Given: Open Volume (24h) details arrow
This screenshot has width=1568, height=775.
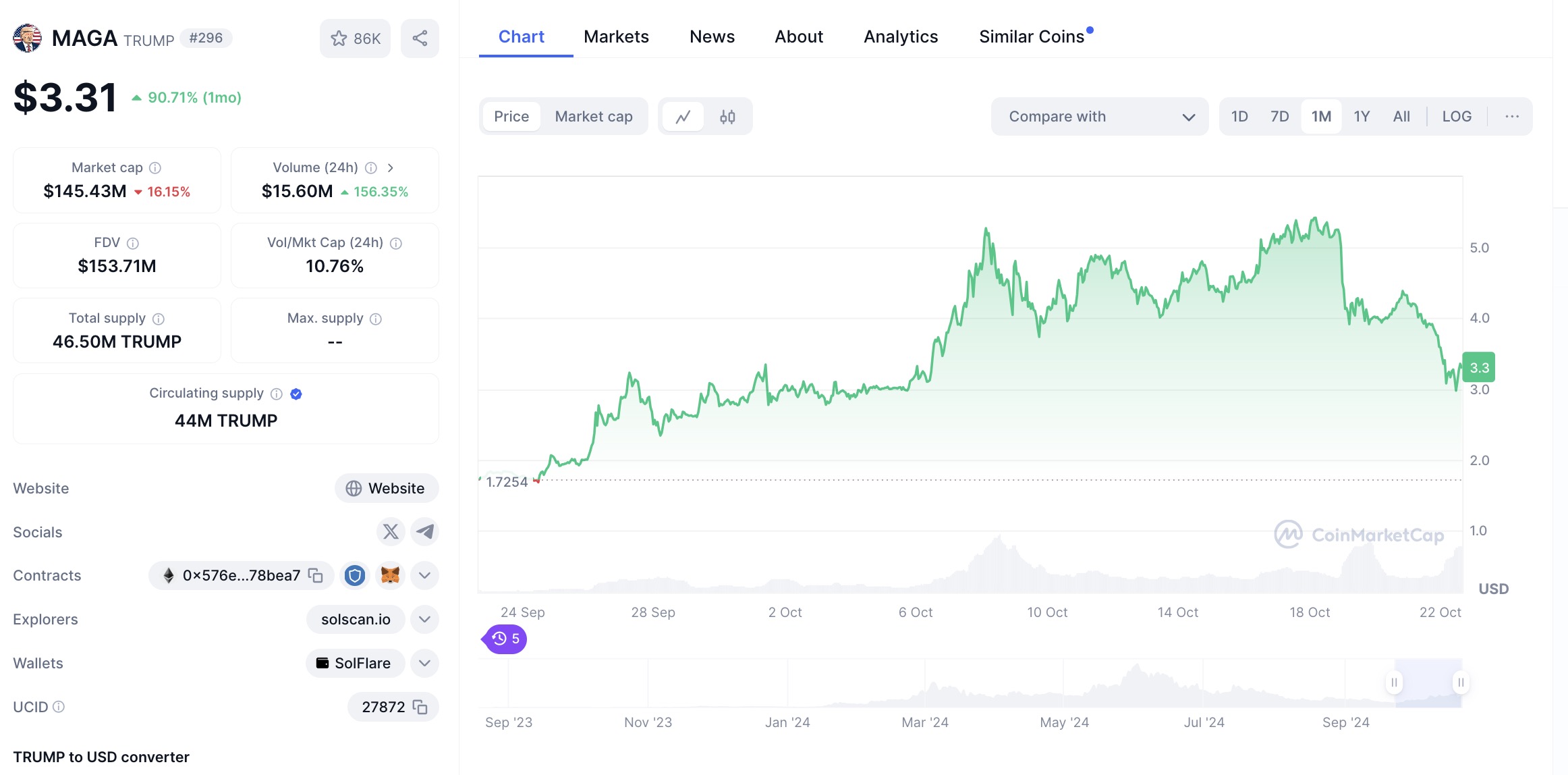Looking at the screenshot, I should coord(391,168).
